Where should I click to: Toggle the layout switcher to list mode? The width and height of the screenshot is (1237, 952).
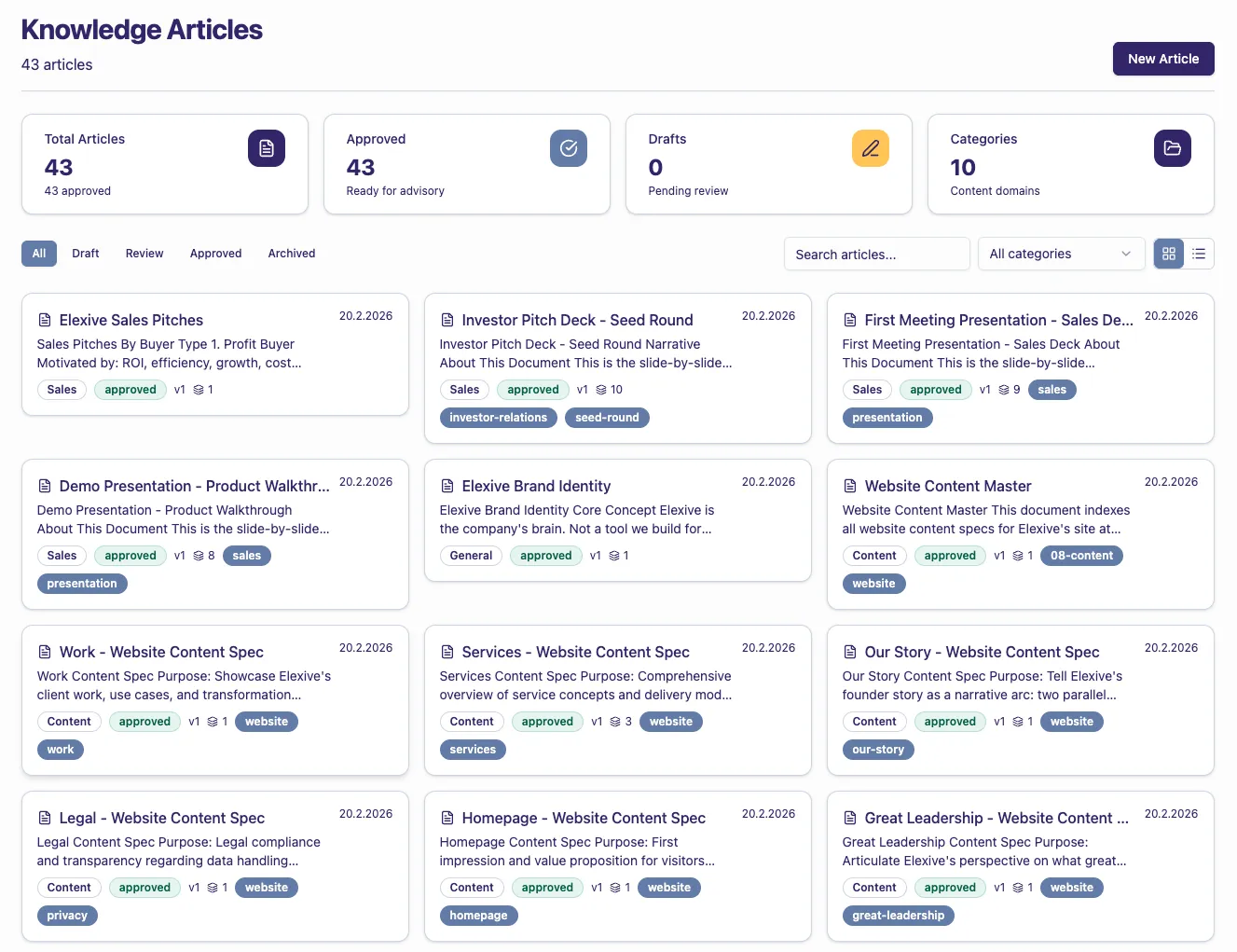pos(1199,253)
